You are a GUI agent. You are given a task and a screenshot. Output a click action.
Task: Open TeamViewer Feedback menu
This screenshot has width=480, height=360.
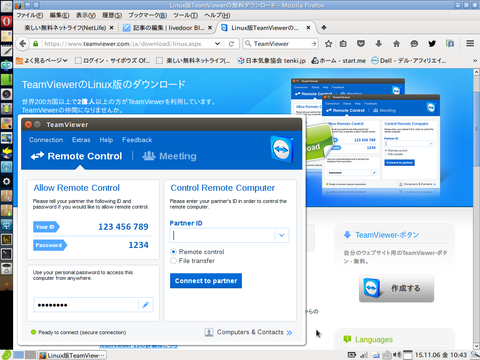pyautogui.click(x=137, y=140)
